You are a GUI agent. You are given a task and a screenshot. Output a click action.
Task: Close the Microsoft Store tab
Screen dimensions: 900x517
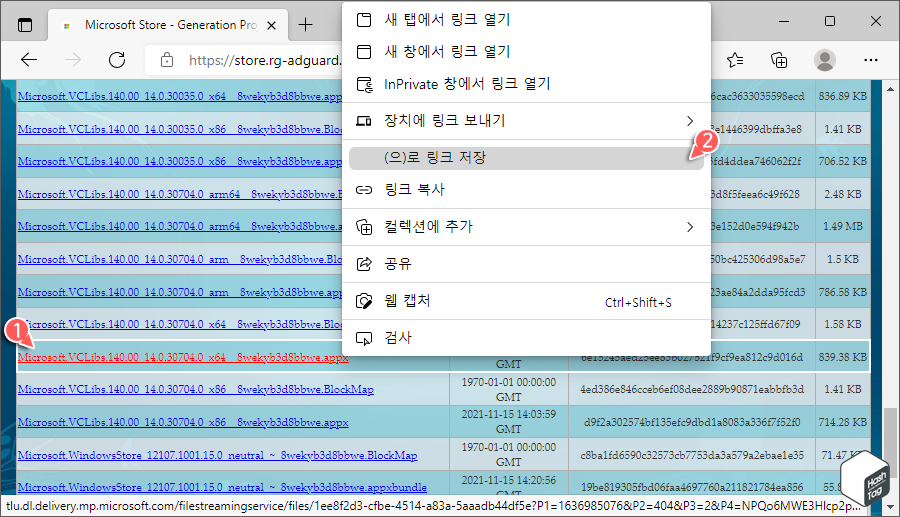click(271, 25)
